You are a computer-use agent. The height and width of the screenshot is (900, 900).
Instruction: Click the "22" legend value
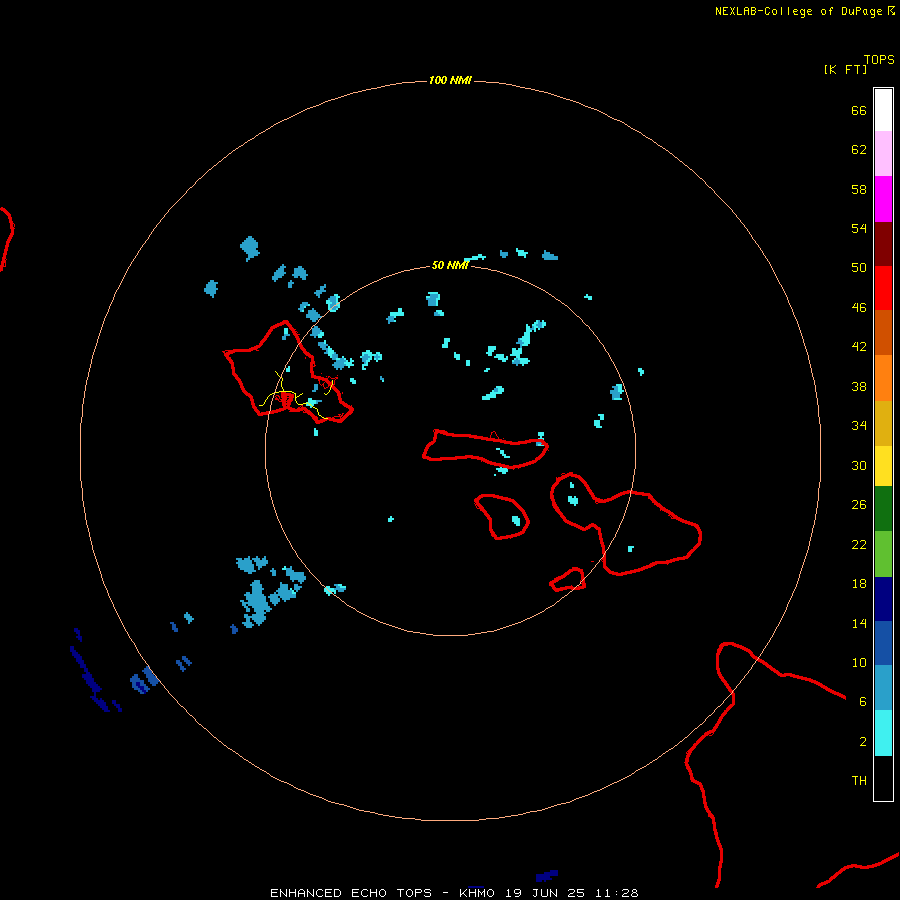coord(859,544)
